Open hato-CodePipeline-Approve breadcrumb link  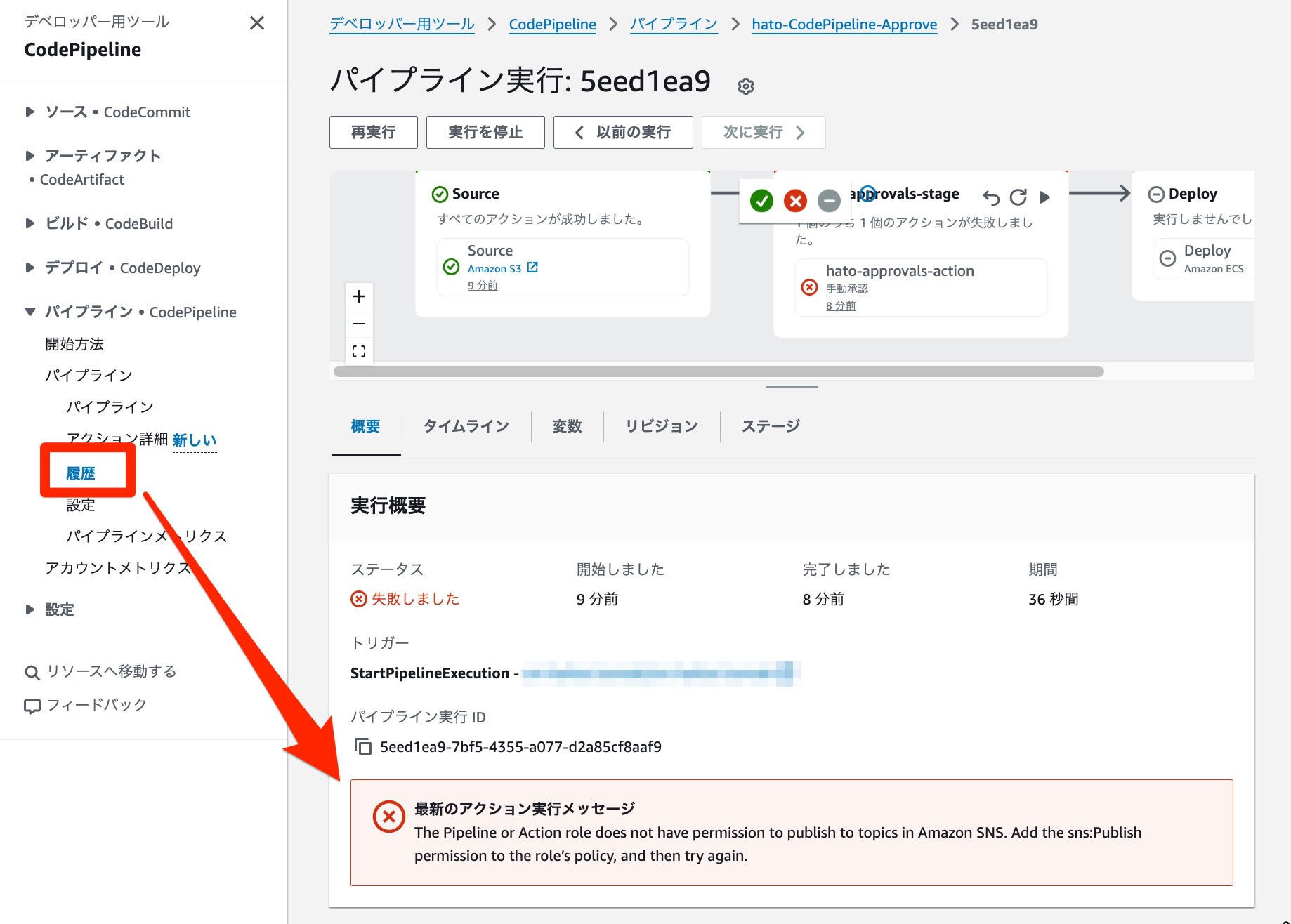point(844,24)
